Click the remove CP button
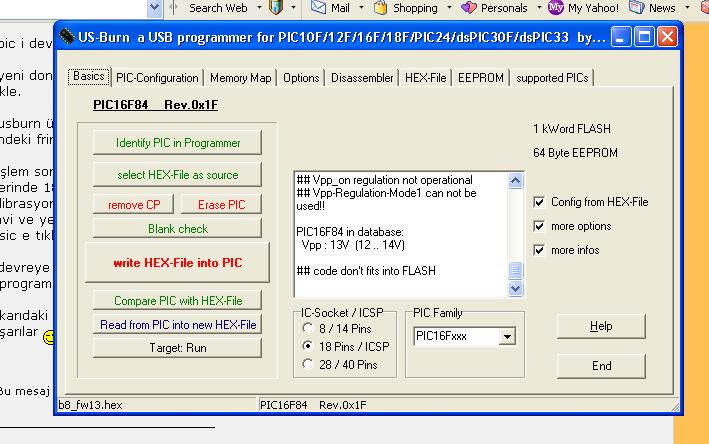The image size is (709, 444). coord(134,205)
